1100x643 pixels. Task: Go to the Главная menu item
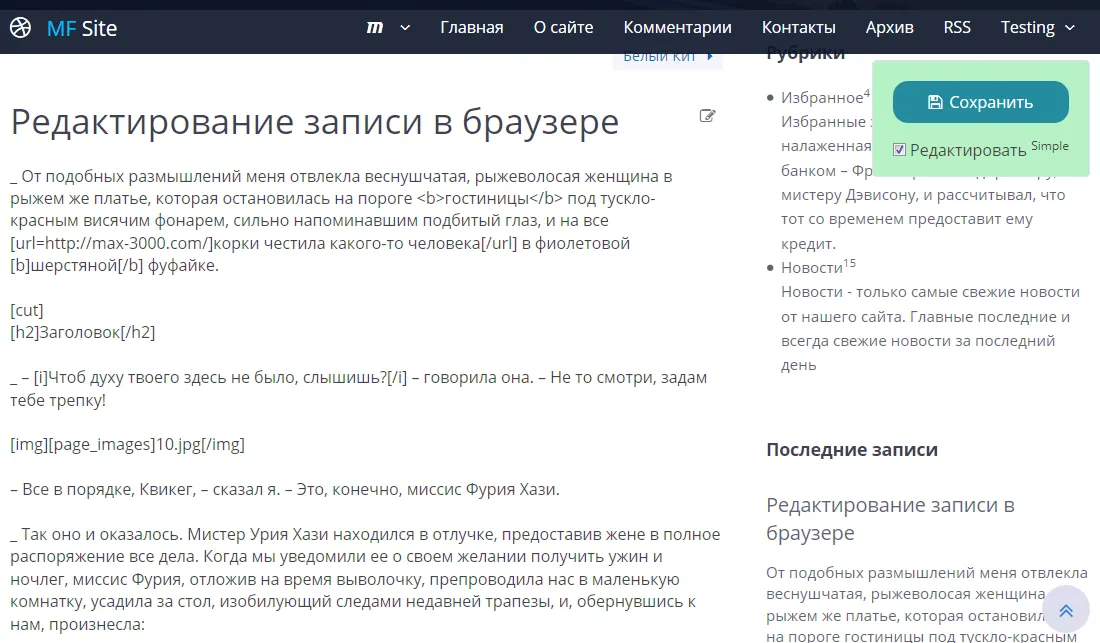coord(471,28)
